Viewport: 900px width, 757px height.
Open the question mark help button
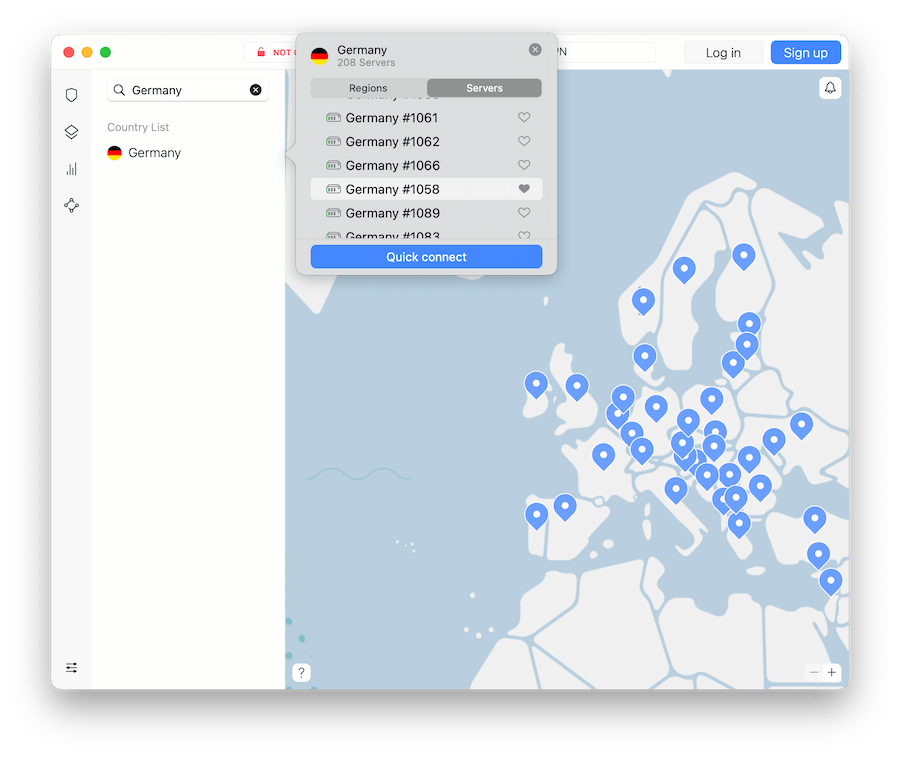pos(301,673)
